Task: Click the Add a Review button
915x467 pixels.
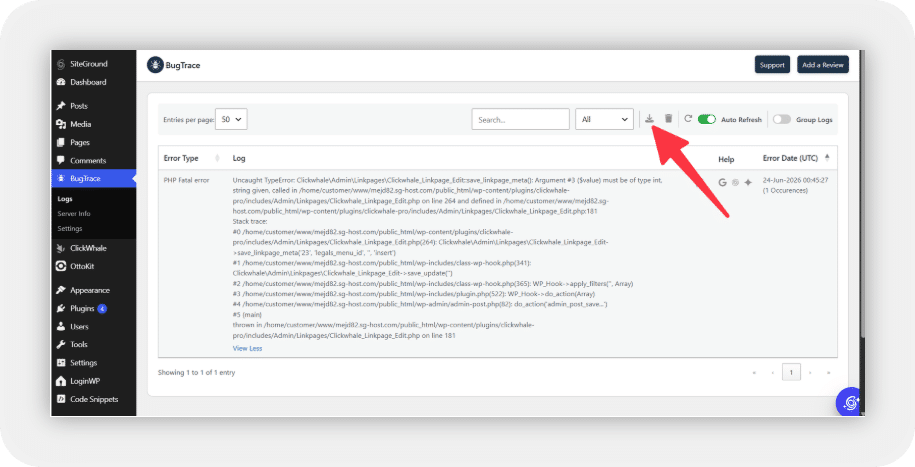Action: pyautogui.click(x=823, y=65)
